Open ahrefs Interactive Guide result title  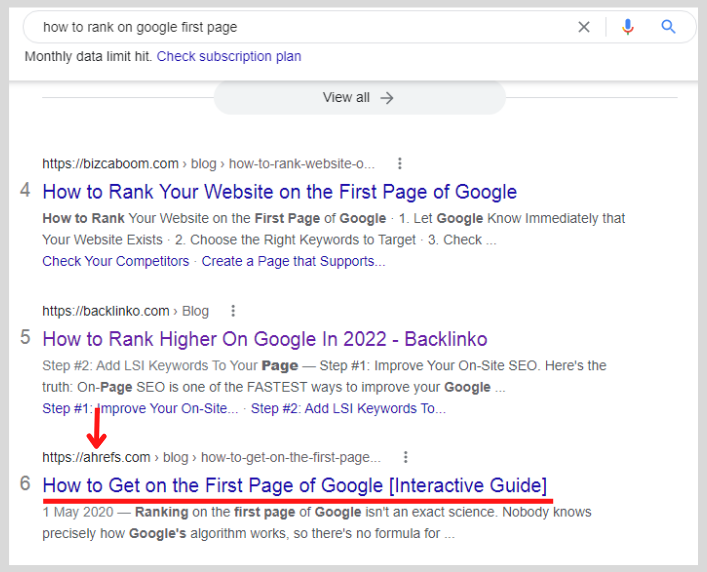pyautogui.click(x=294, y=485)
